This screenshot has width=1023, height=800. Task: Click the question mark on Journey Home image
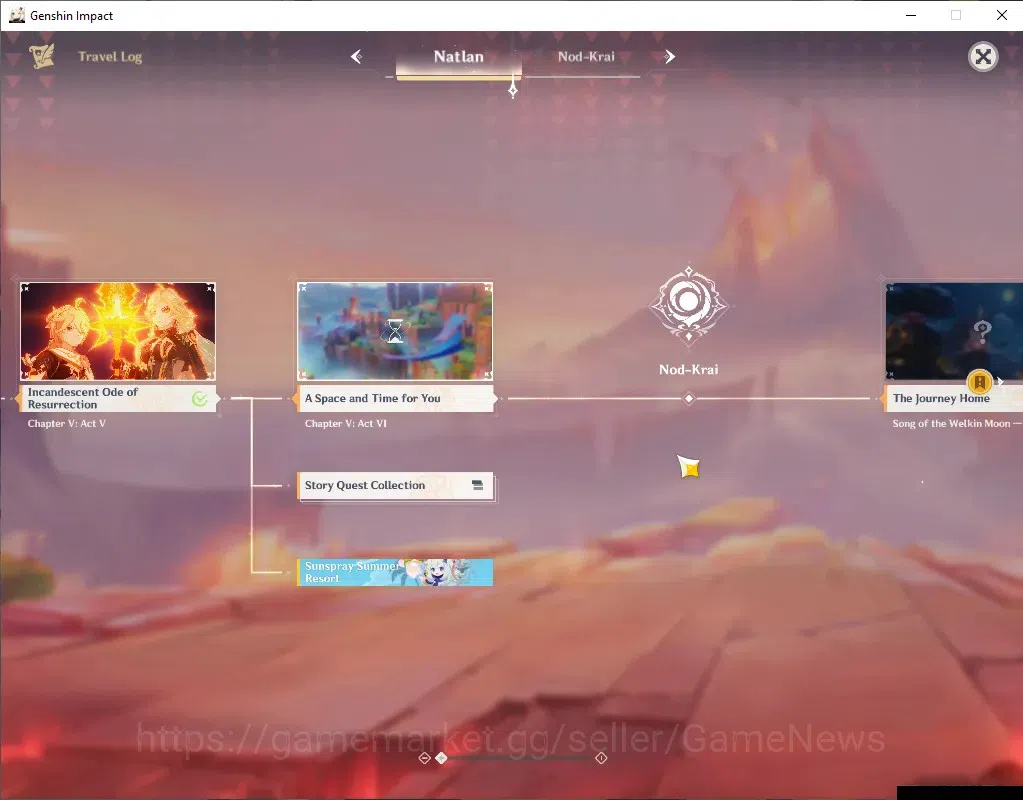982,332
